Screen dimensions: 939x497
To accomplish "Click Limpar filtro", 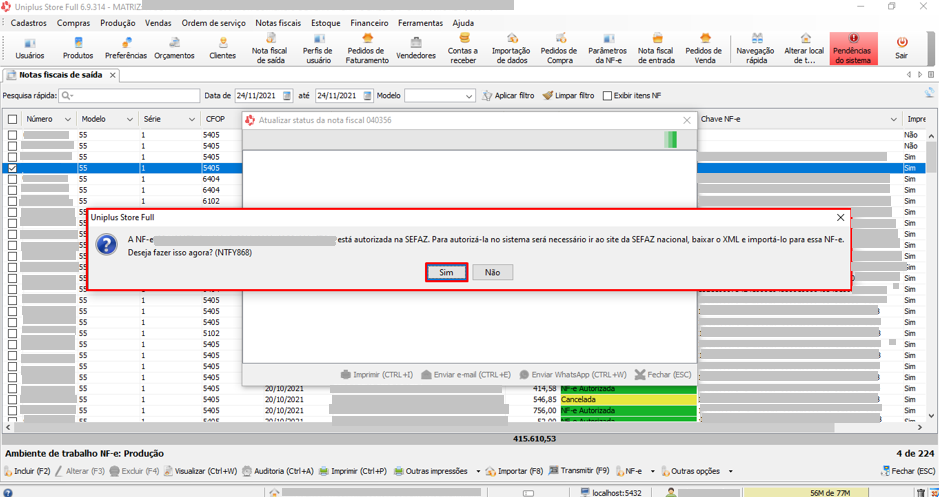I will [x=569, y=96].
